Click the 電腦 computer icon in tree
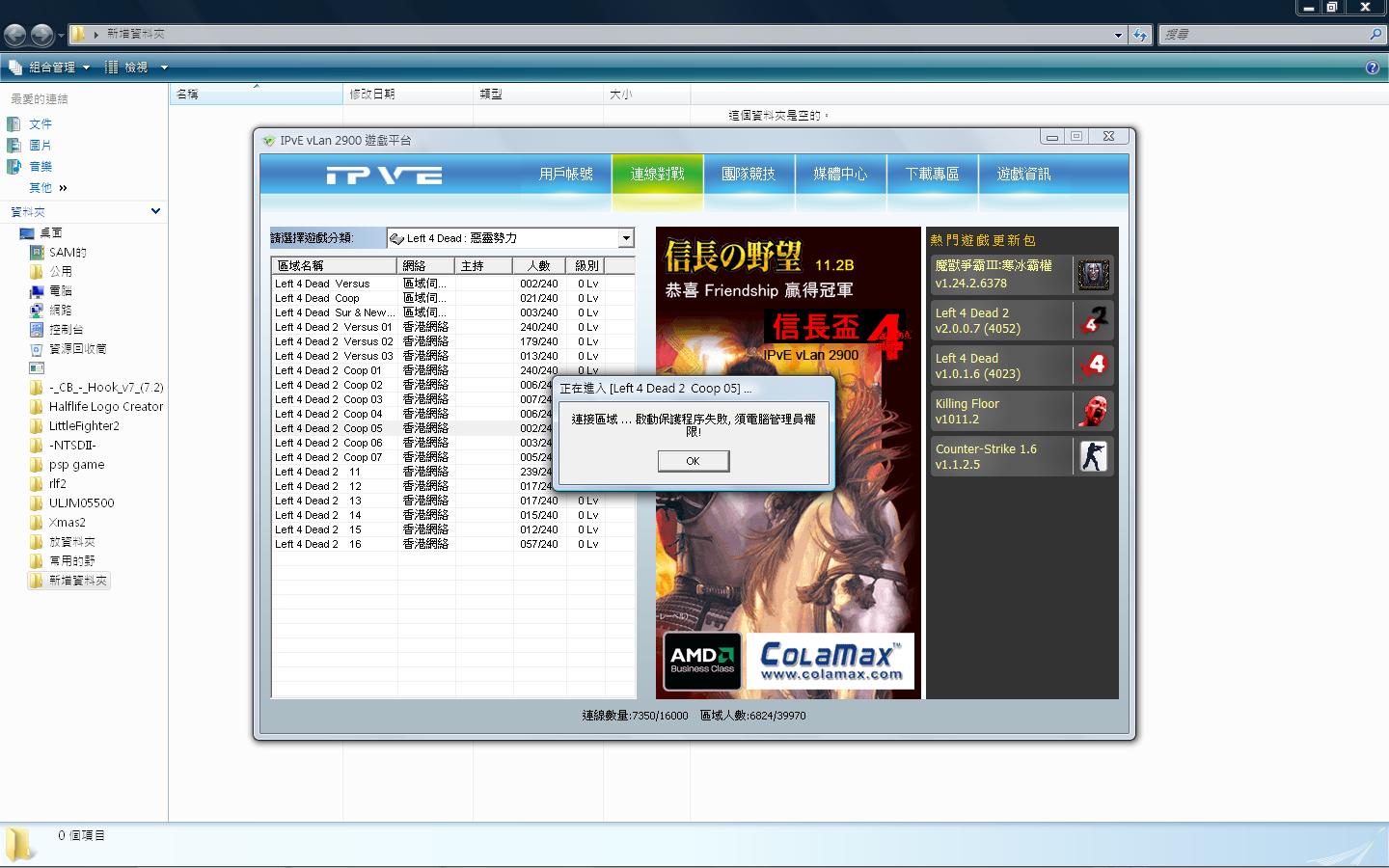The height and width of the screenshot is (868, 1389). [x=37, y=290]
